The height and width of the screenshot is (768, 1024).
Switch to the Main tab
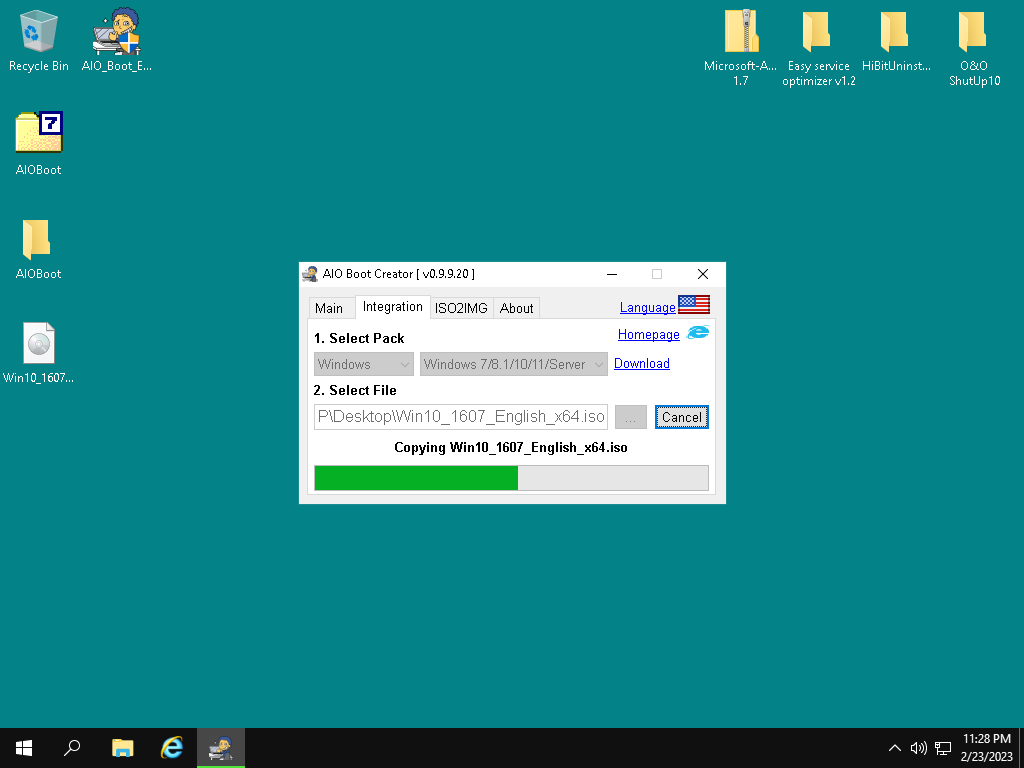click(x=329, y=308)
